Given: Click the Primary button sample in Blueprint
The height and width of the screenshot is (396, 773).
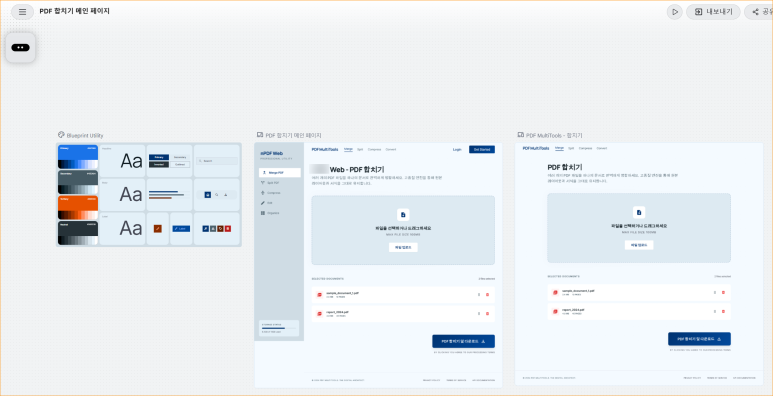Looking at the screenshot, I should point(159,157).
